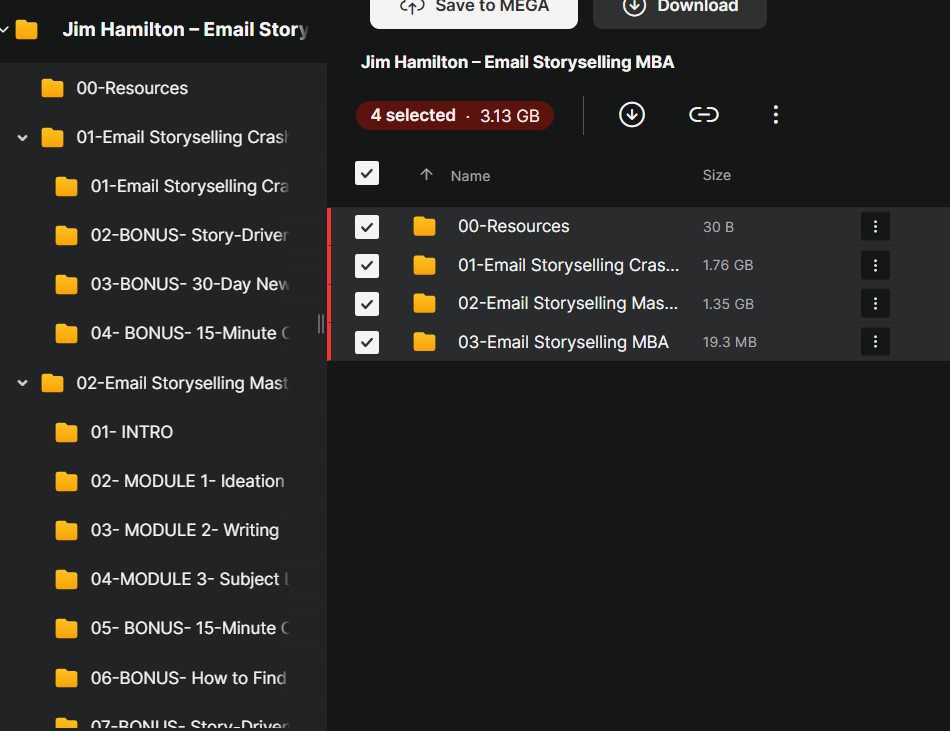Open options menu for 03-Email Storyselling MBA row
The image size is (950, 731).
tap(875, 342)
